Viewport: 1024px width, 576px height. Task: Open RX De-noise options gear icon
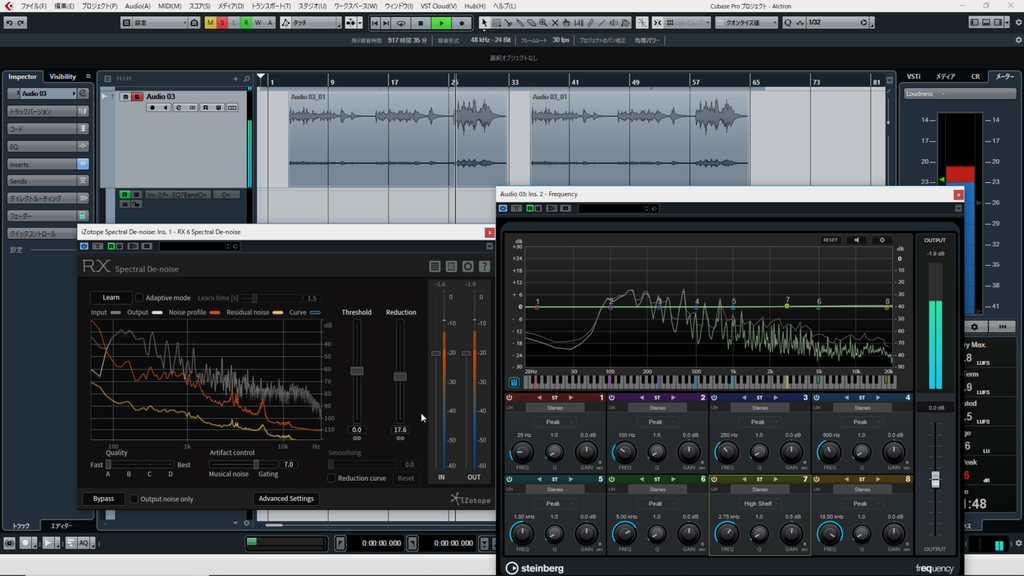coord(468,266)
